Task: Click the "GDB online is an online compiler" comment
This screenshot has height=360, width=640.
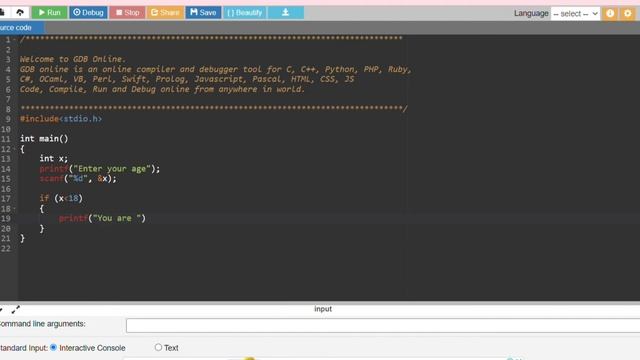Action: (x=216, y=69)
